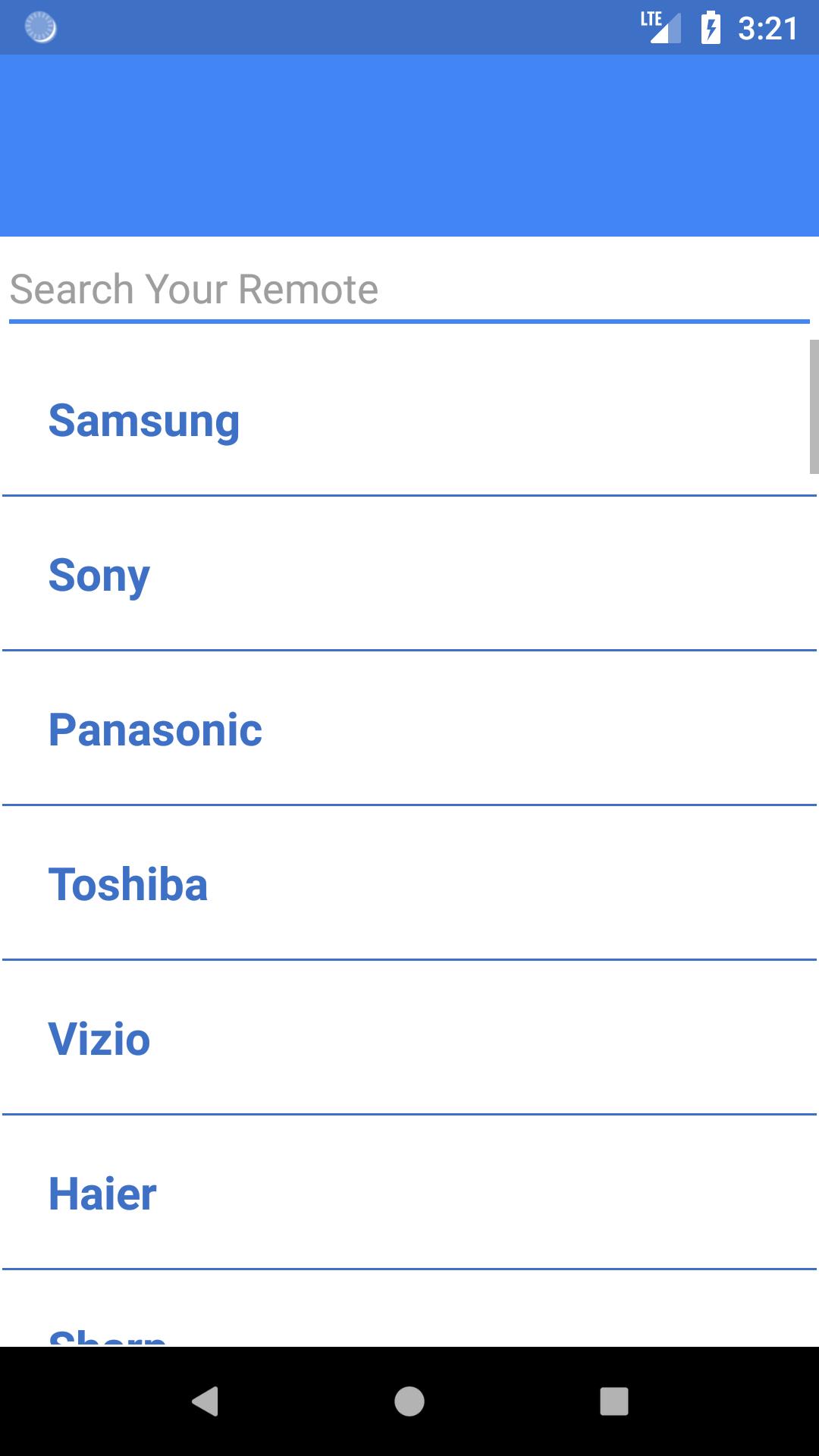819x1456 pixels.
Task: Click the blue underline of search field
Action: (409, 322)
